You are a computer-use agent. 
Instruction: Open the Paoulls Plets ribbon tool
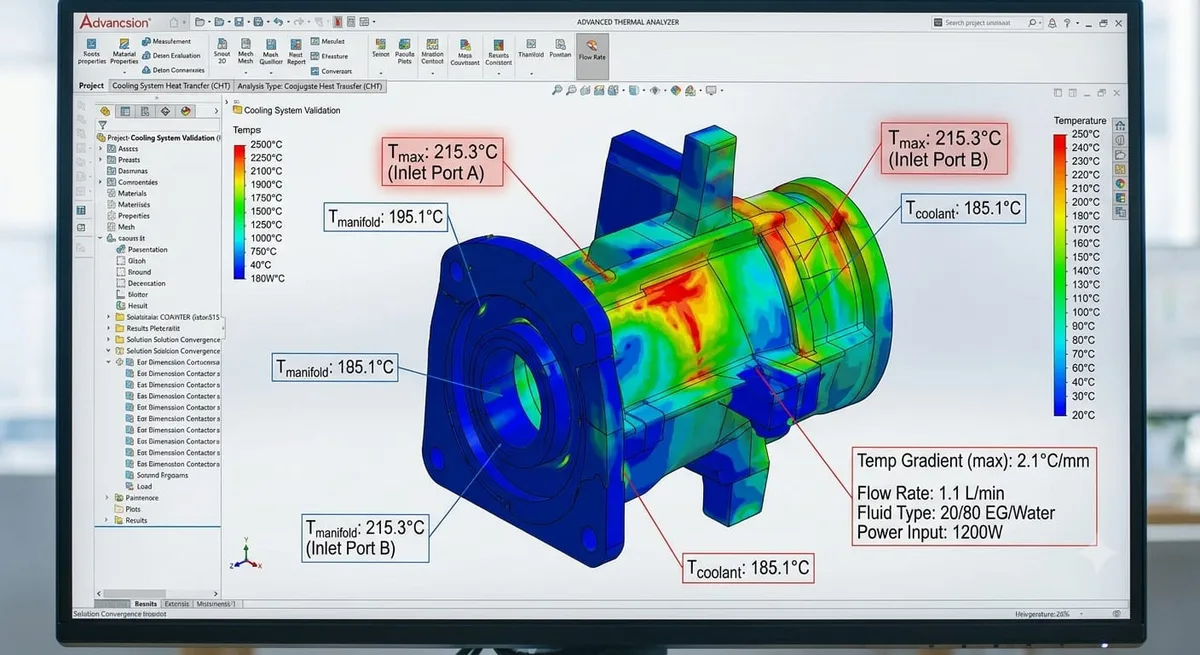[x=405, y=51]
